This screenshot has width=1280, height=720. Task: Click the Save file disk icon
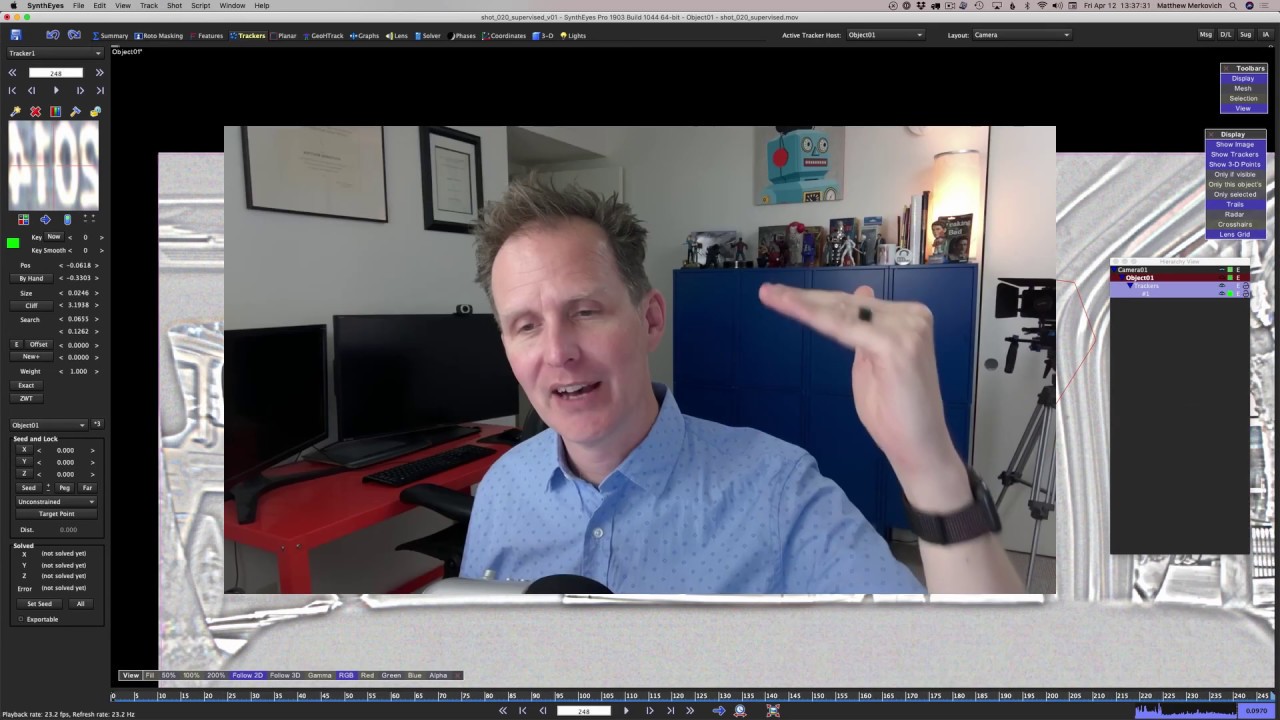click(16, 35)
